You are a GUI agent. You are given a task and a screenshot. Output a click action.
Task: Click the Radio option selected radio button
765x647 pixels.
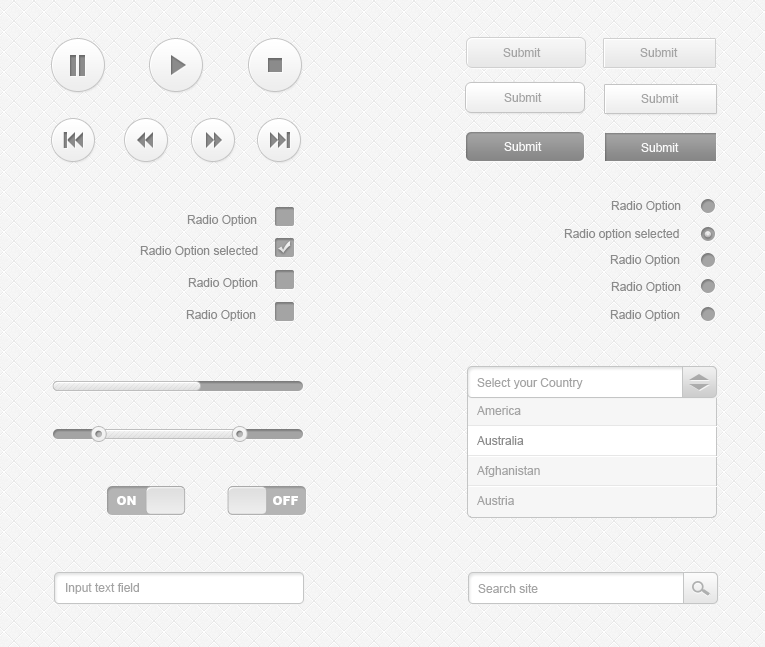tap(708, 234)
